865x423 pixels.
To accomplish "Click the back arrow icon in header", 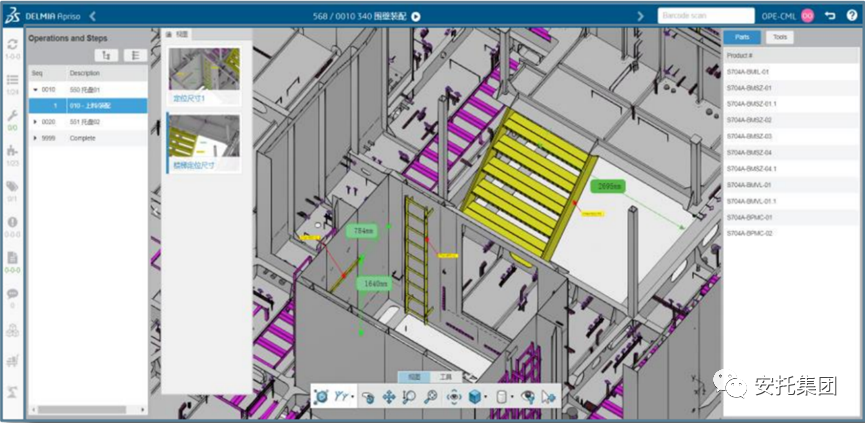I will point(831,15).
